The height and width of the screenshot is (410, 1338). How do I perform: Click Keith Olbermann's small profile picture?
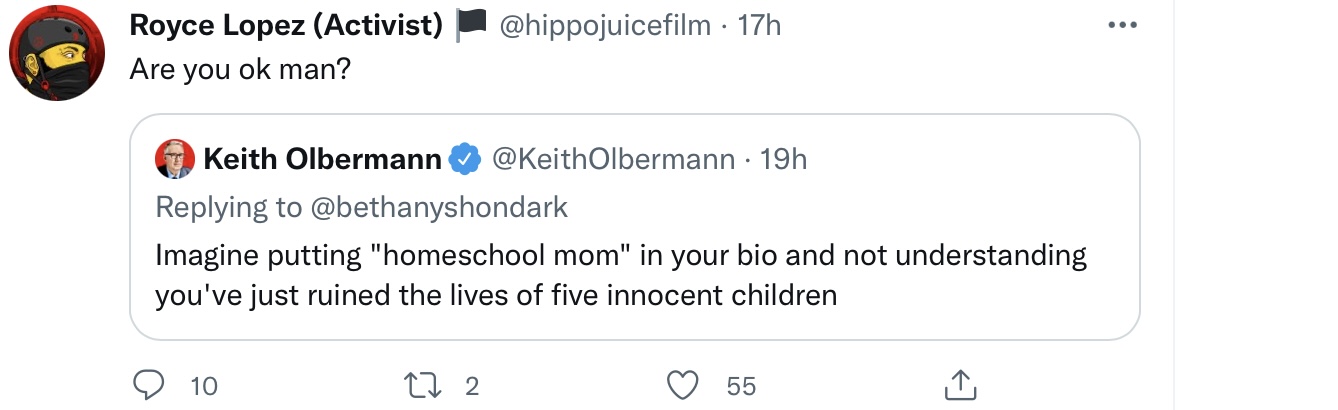(174, 159)
